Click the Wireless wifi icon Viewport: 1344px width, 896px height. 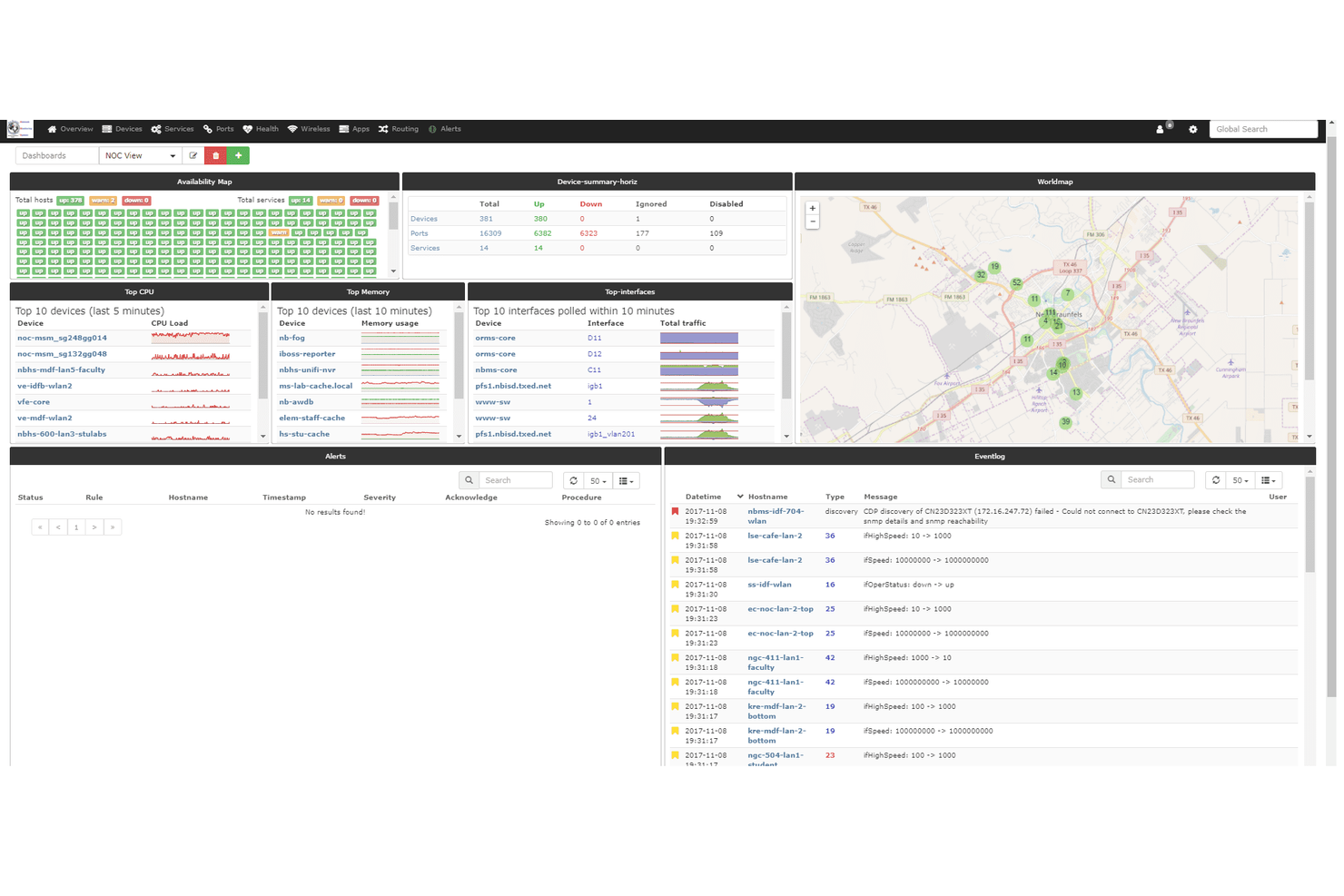coord(292,128)
